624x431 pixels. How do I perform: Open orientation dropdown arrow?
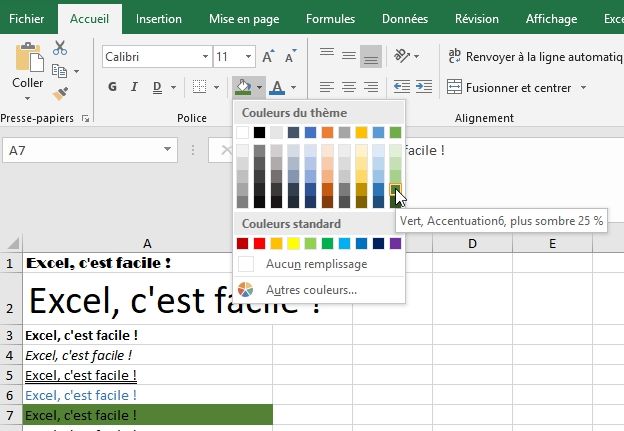416,56
